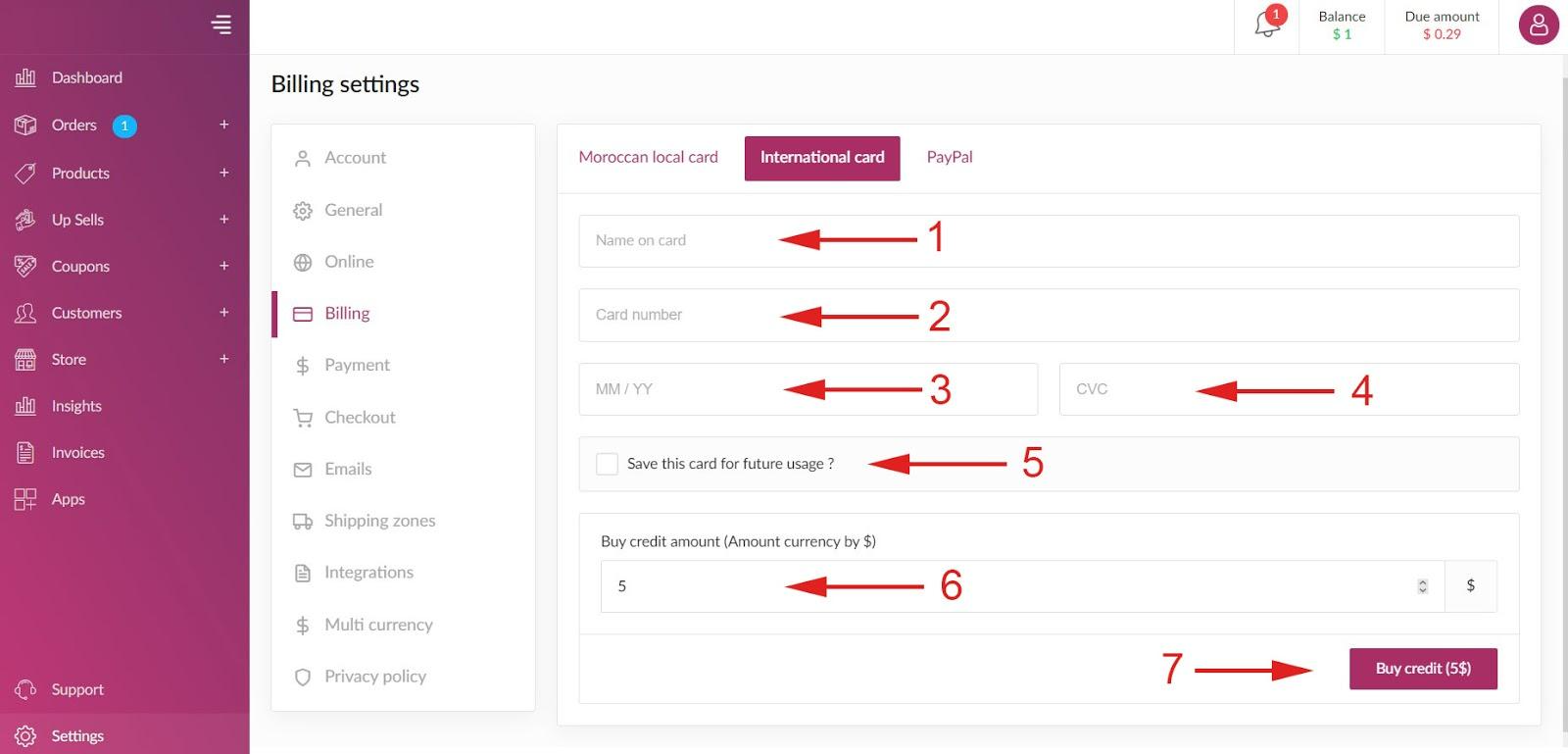Click the Coupons ticket icon in sidebar
The image size is (1568, 754).
(x=25, y=266)
